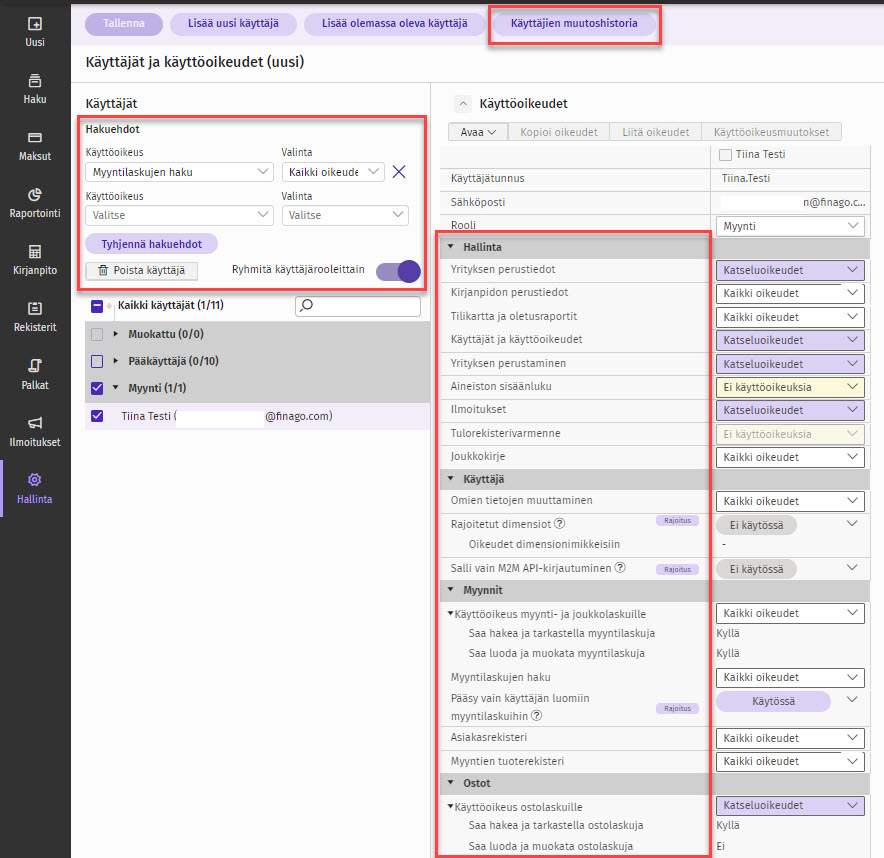Remove the Myyntilaskujen haku filter with X
884x858 pixels.
[399, 172]
